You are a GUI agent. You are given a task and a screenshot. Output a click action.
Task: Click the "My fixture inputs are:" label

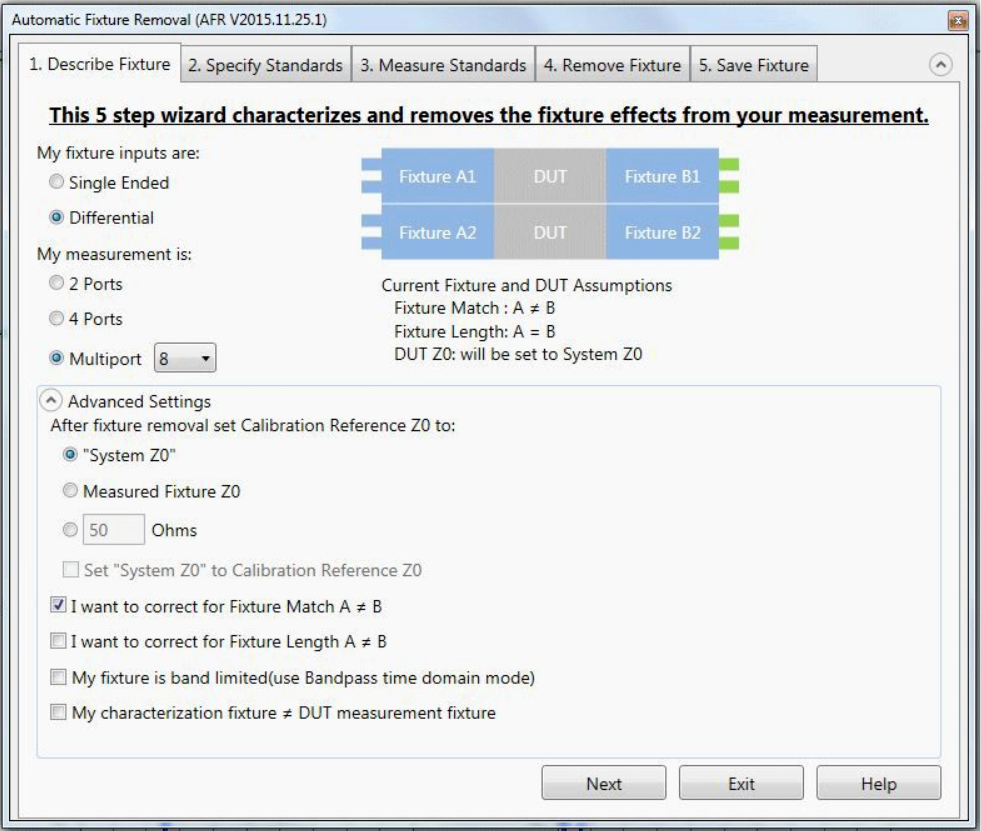118,153
